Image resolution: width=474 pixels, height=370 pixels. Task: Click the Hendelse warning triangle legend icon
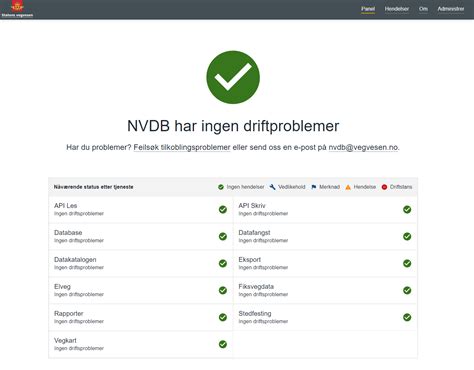348,187
